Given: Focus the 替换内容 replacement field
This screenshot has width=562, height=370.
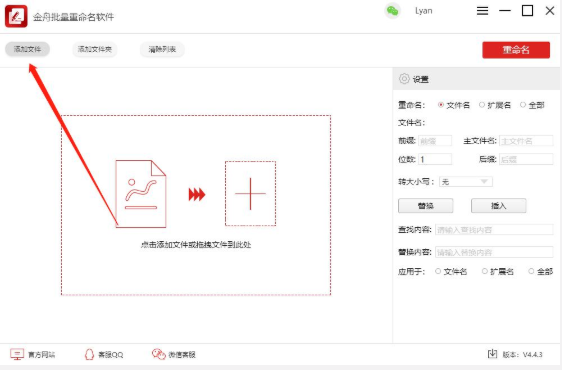Looking at the screenshot, I should [x=494, y=252].
